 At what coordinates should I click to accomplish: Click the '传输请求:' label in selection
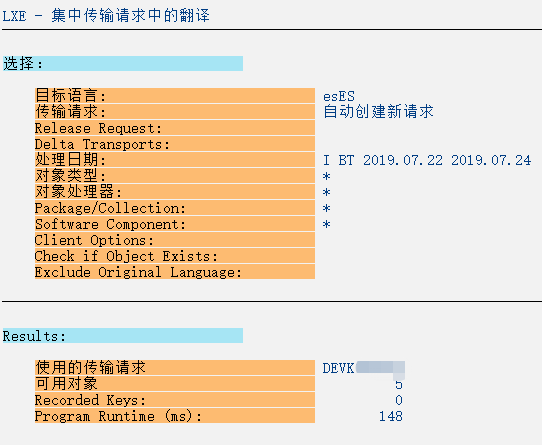[175, 111]
